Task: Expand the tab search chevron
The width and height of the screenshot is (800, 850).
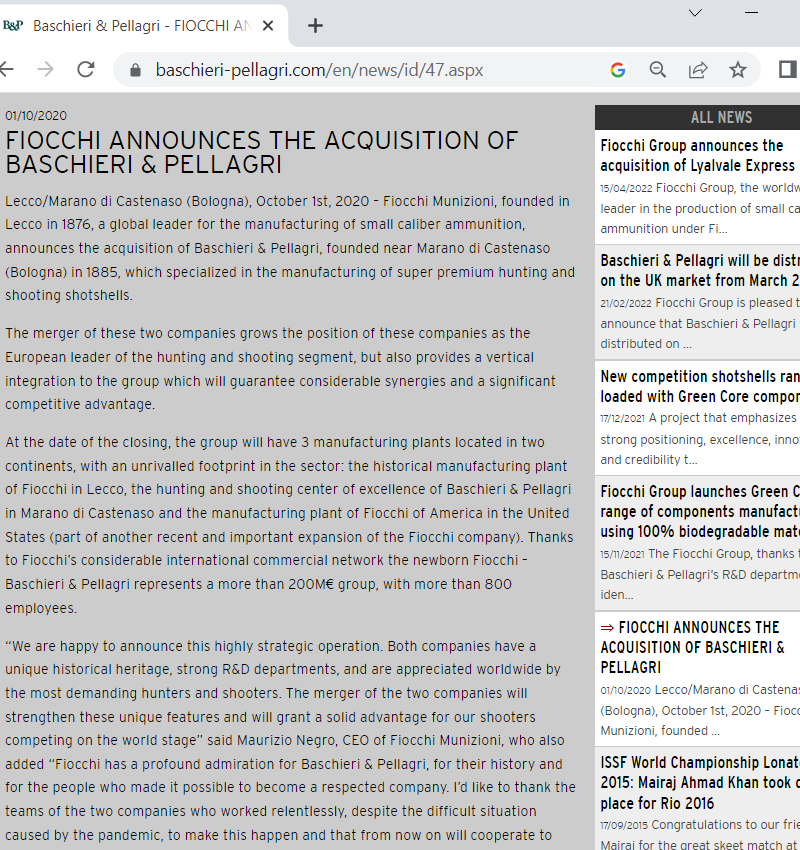Action: [695, 13]
